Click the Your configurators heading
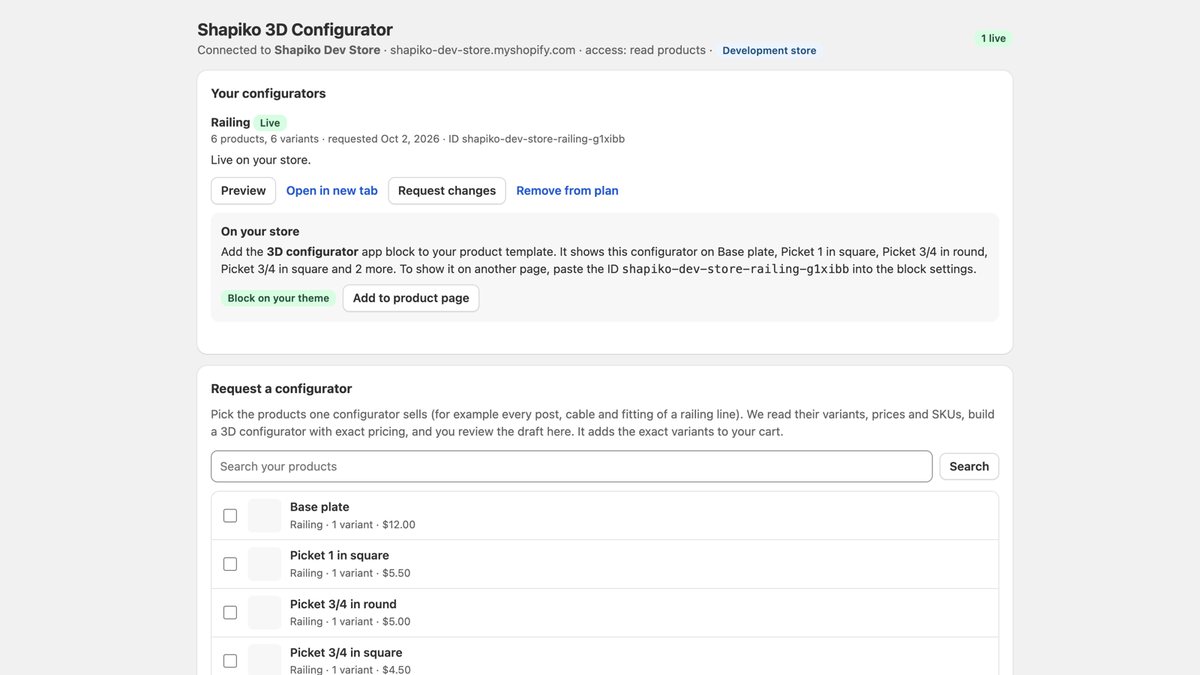Image resolution: width=1200 pixels, height=675 pixels. pos(268,93)
